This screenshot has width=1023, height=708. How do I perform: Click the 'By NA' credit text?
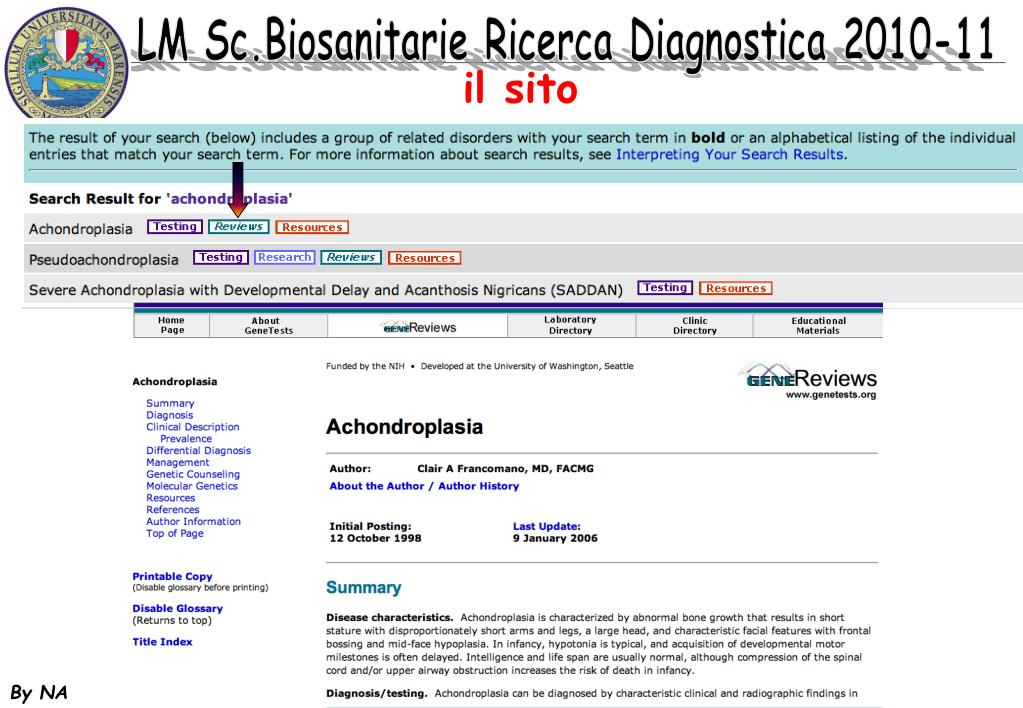39,692
